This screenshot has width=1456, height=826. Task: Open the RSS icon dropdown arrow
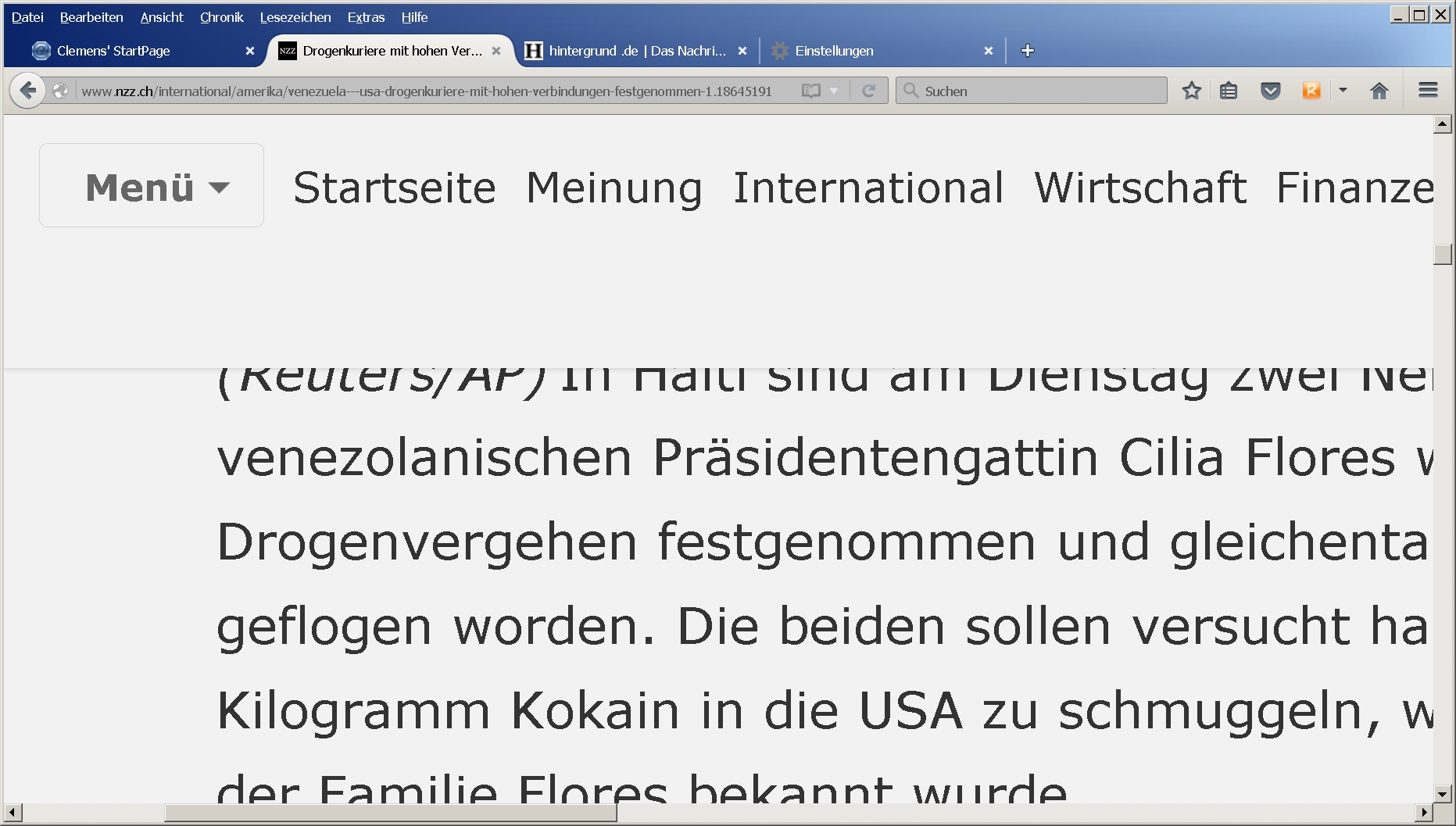pos(1343,91)
